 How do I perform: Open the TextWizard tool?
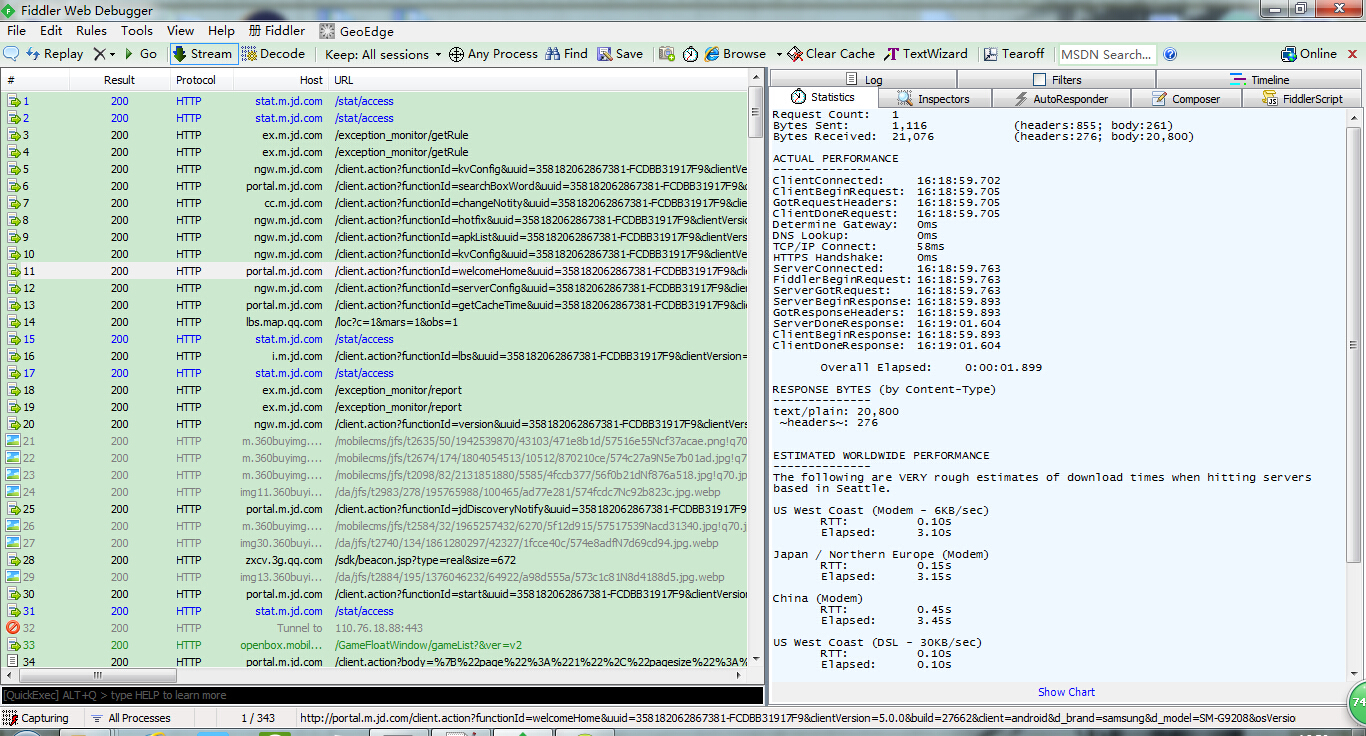point(926,54)
